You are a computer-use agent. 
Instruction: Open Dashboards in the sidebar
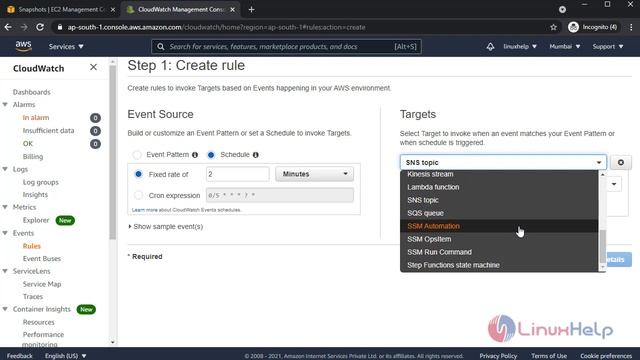click(31, 92)
